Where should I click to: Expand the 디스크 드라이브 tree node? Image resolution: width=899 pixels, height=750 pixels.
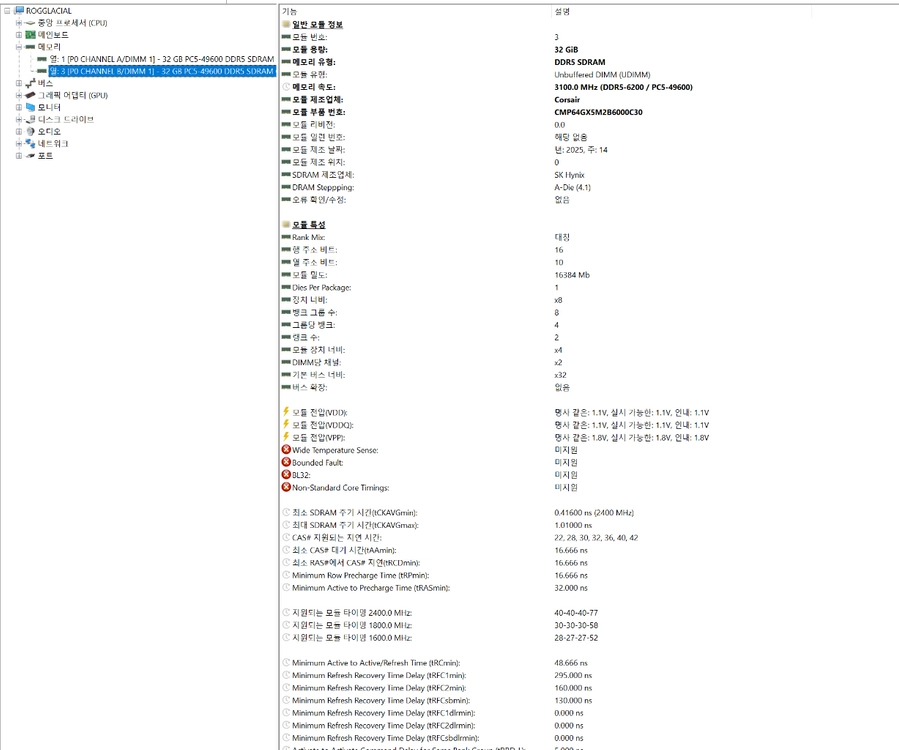coord(19,119)
